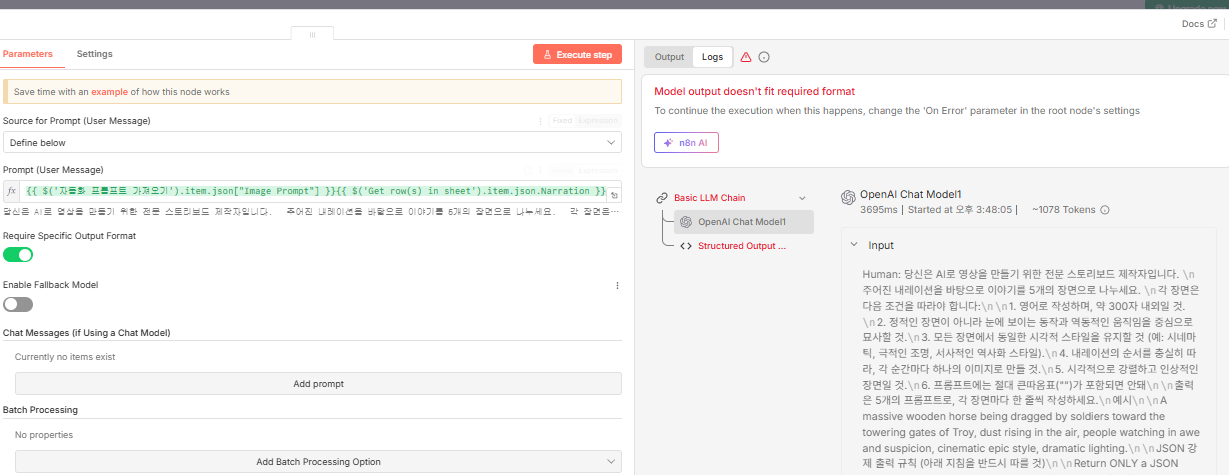Collapse the Basic LLM Chain tree

(802, 198)
